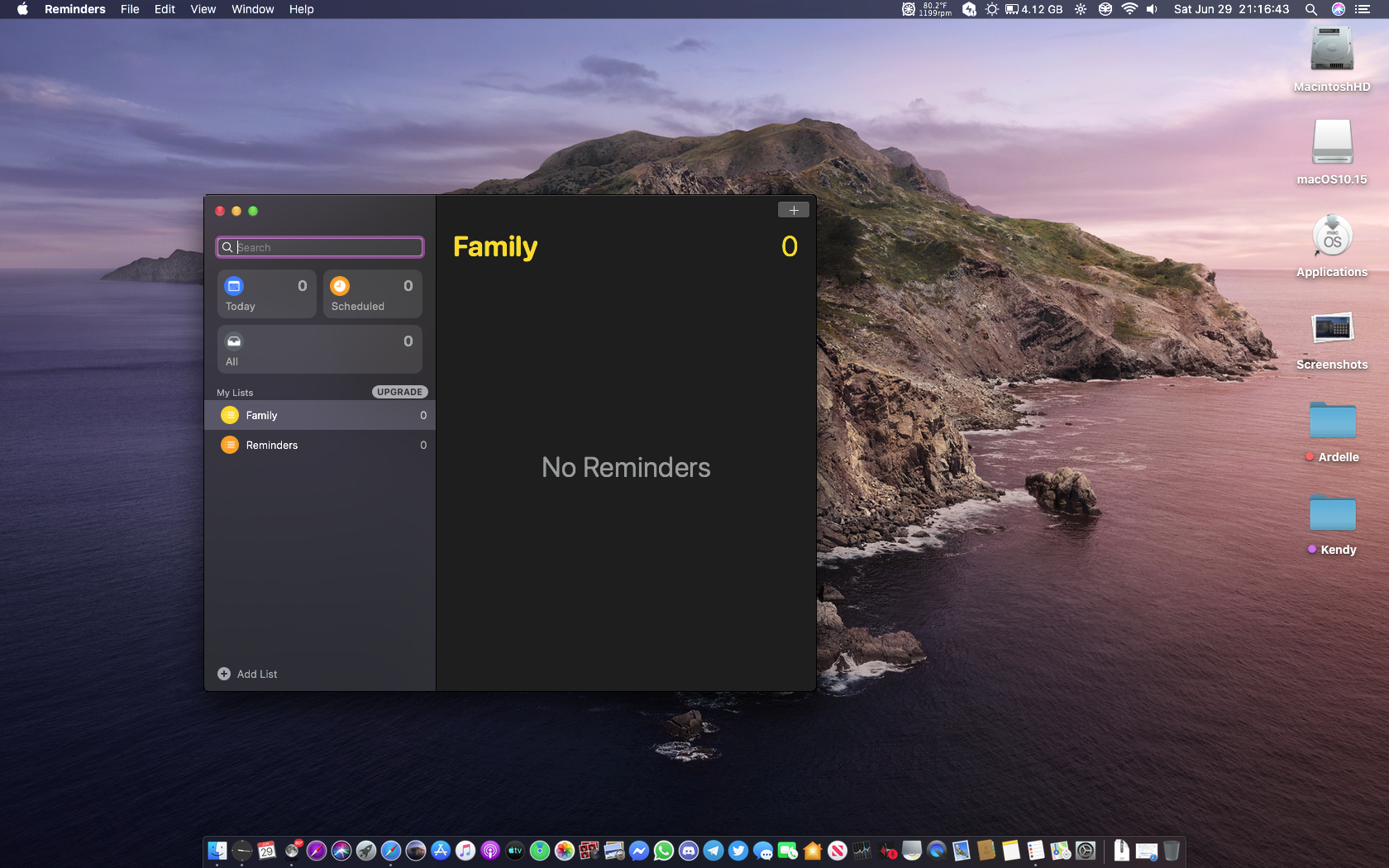
Task: Select the Ardelle folder on desktop
Action: [x=1332, y=432]
